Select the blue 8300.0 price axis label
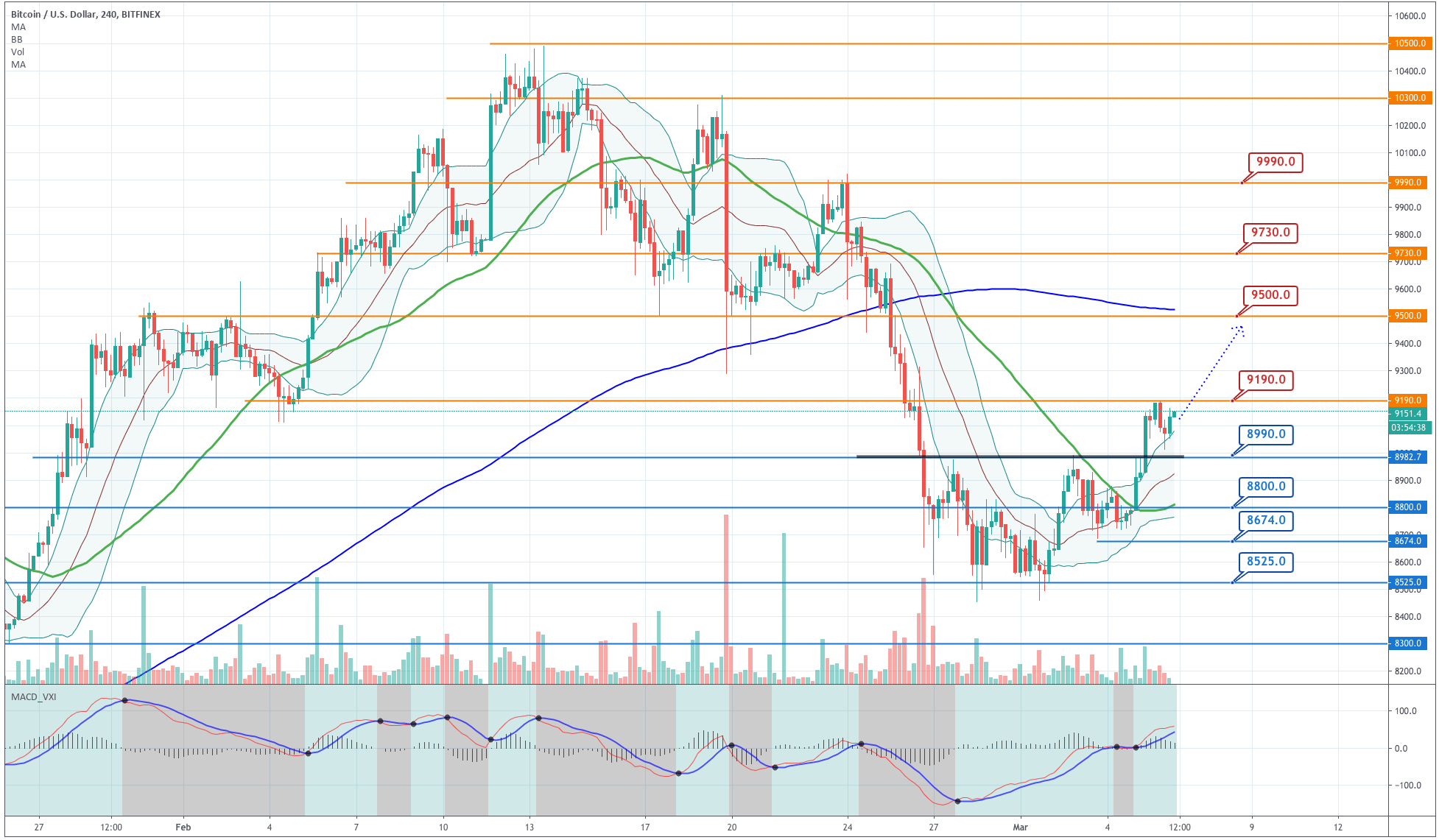The width and height of the screenshot is (1439, 840). click(x=1407, y=643)
